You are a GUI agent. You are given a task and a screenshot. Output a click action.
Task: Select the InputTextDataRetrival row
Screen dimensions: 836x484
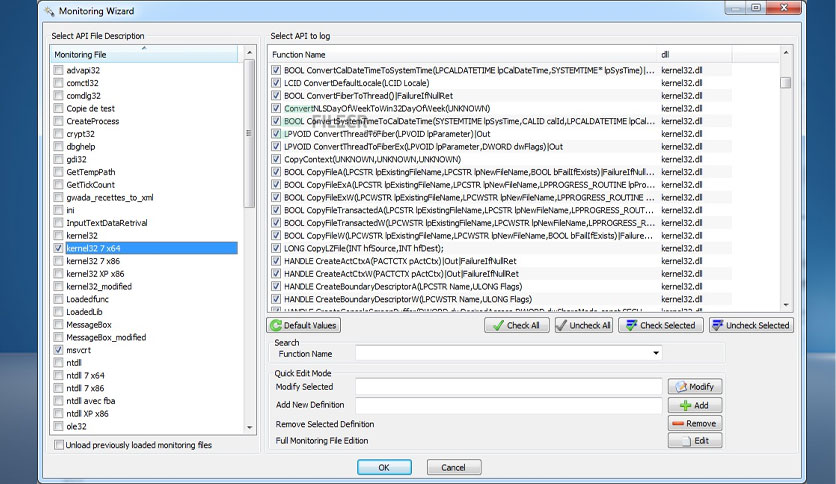tap(144, 223)
